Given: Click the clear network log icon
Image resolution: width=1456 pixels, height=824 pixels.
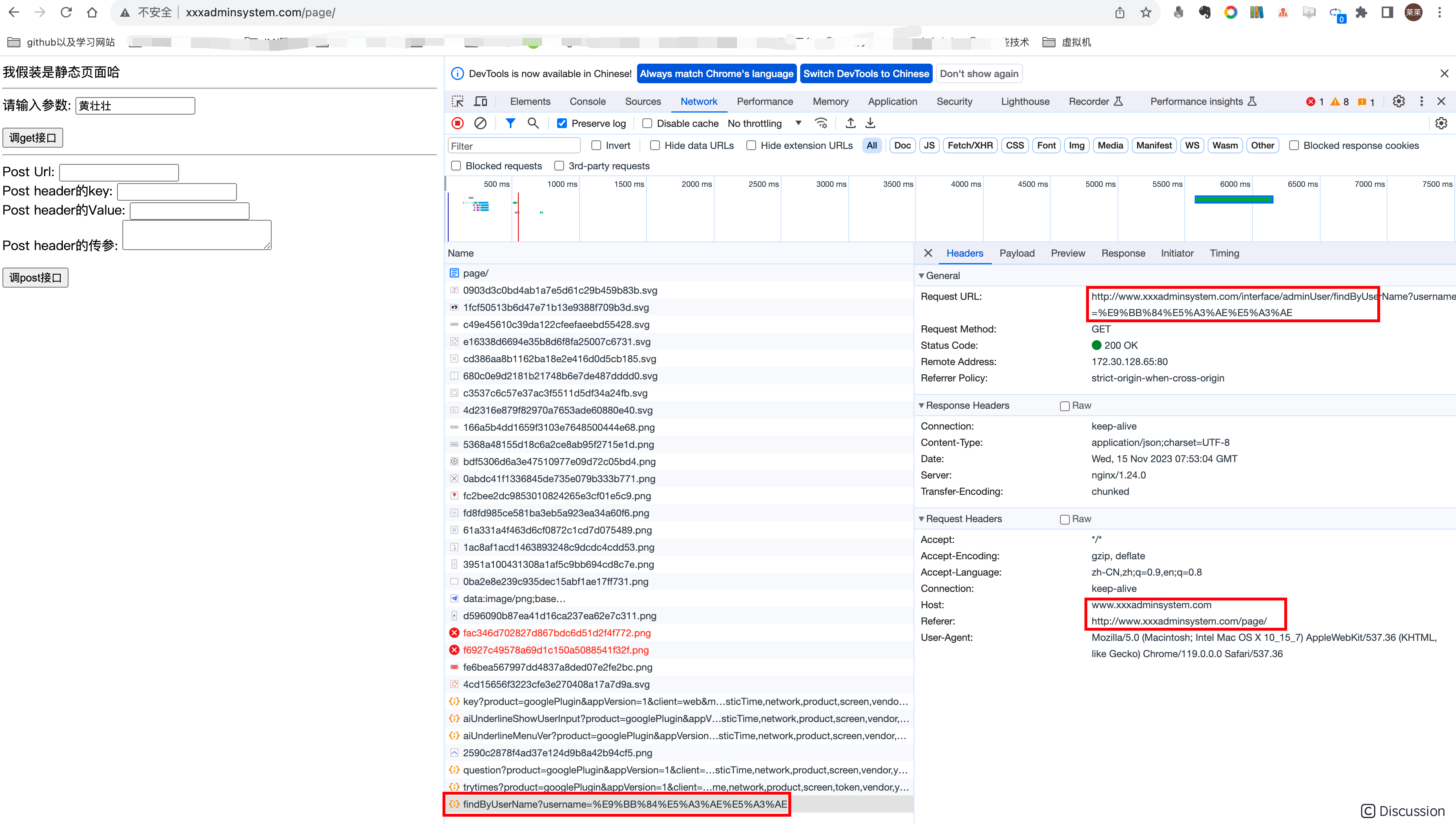Looking at the screenshot, I should tap(480, 123).
